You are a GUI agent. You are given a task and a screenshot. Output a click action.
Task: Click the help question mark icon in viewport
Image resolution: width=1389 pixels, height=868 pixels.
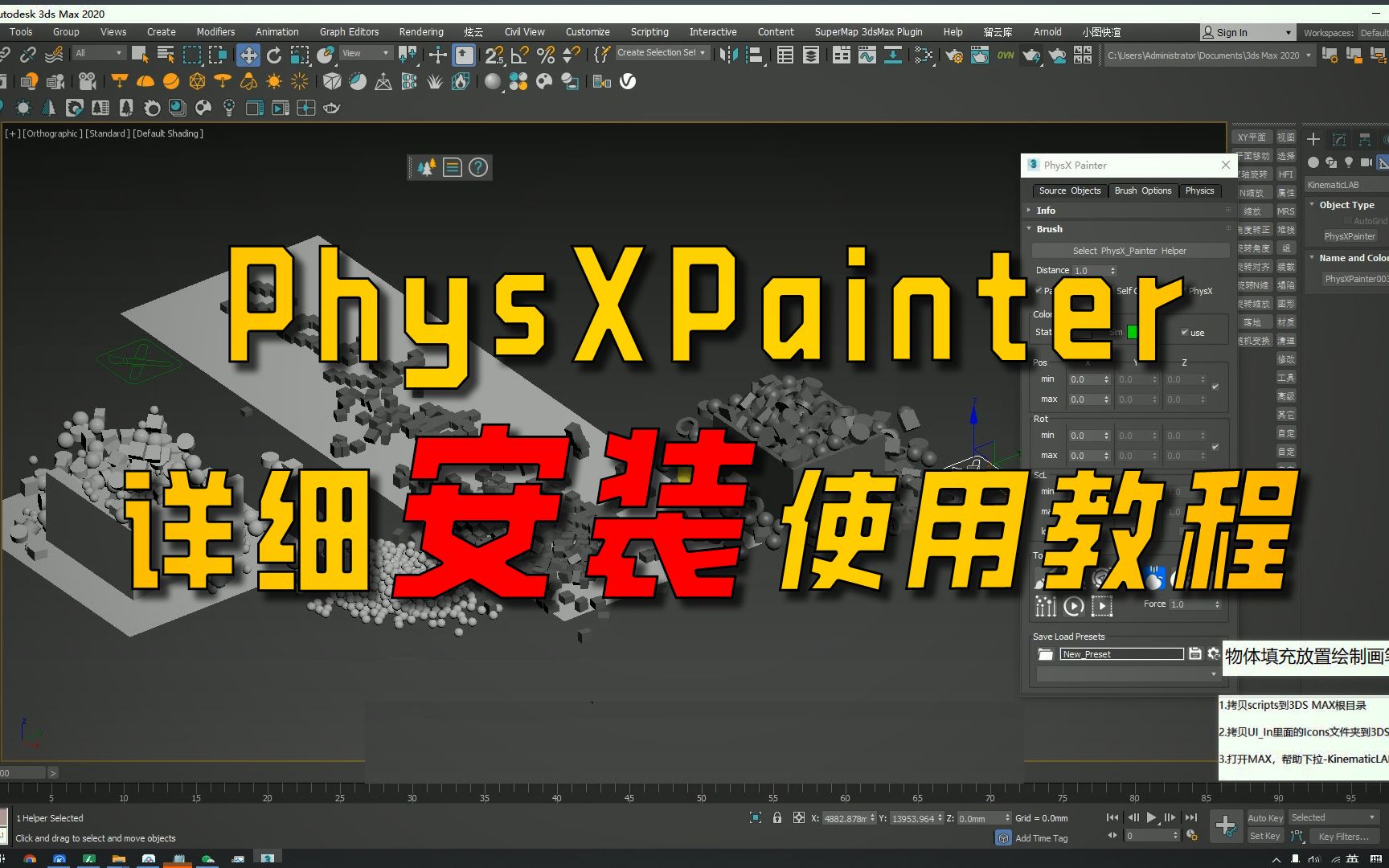[478, 167]
